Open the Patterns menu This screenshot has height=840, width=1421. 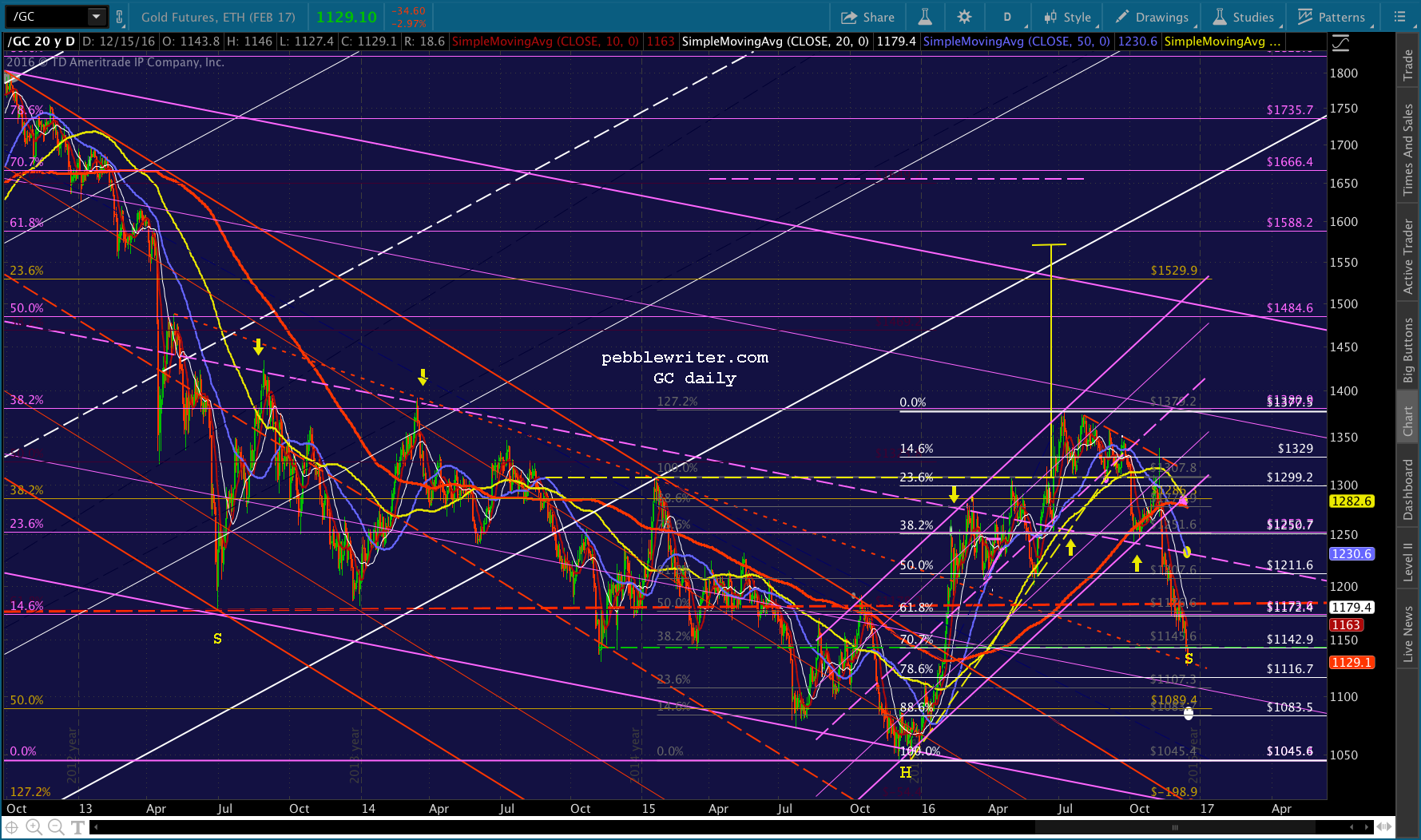click(x=1332, y=17)
